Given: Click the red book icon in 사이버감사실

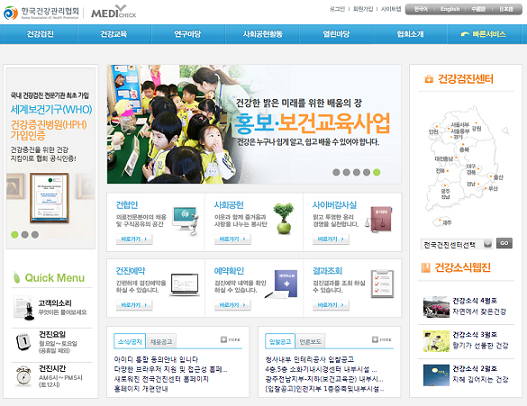Looking at the screenshot, I should point(380,219).
